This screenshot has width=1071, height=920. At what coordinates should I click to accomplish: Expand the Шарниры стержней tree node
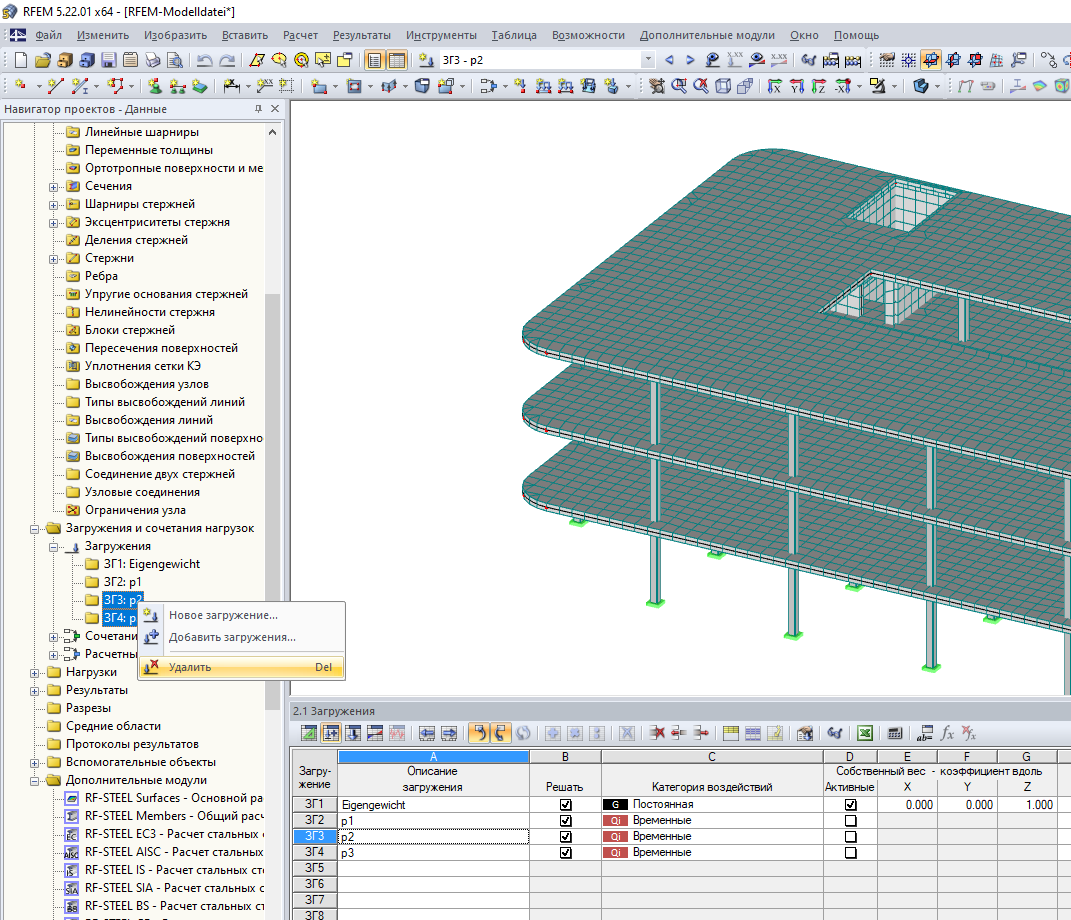(53, 205)
